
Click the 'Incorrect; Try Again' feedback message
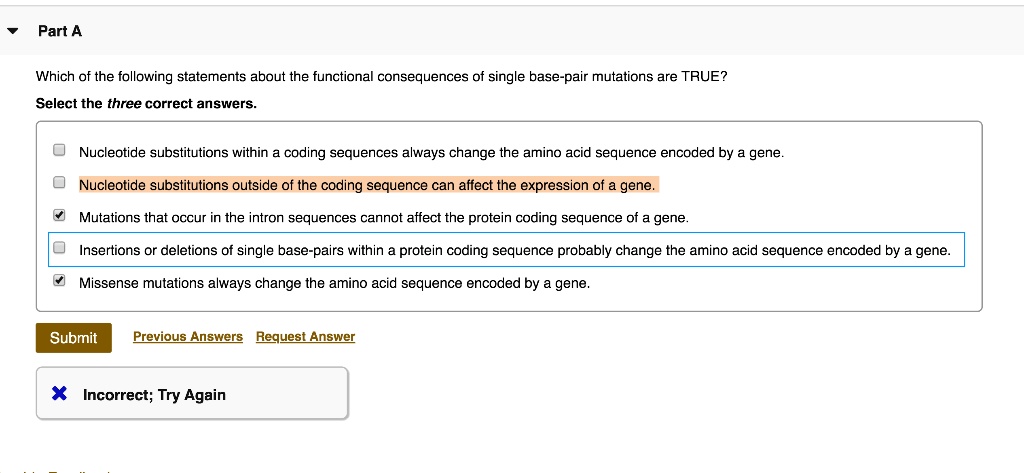(x=154, y=395)
